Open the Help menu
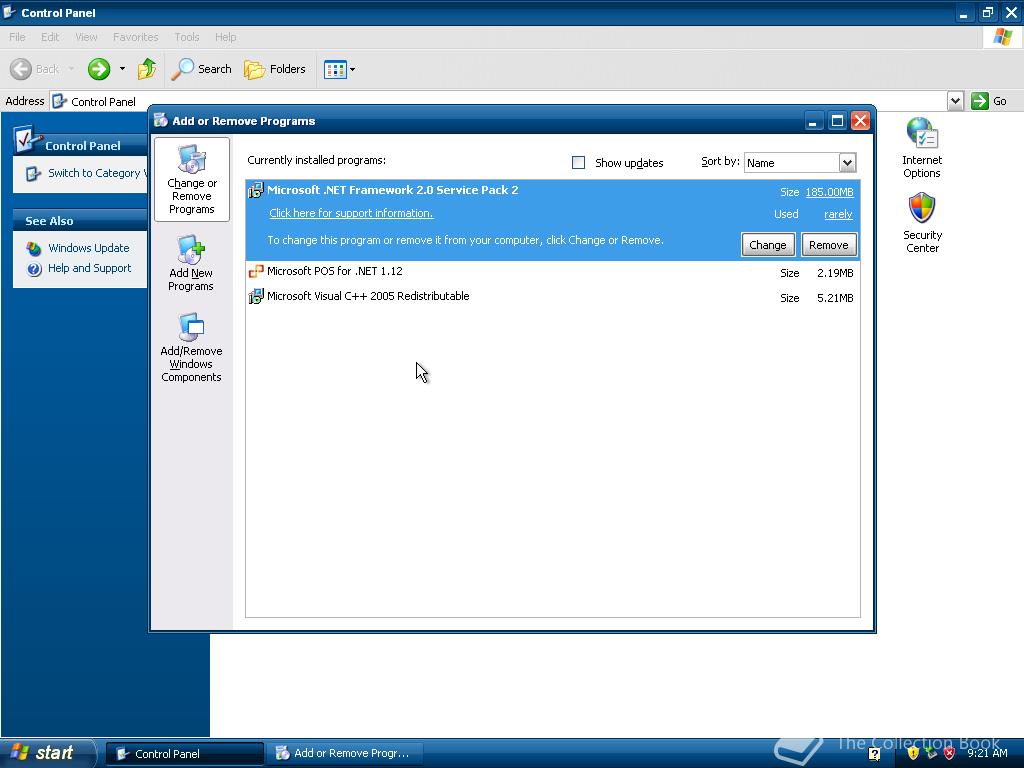 (226, 37)
